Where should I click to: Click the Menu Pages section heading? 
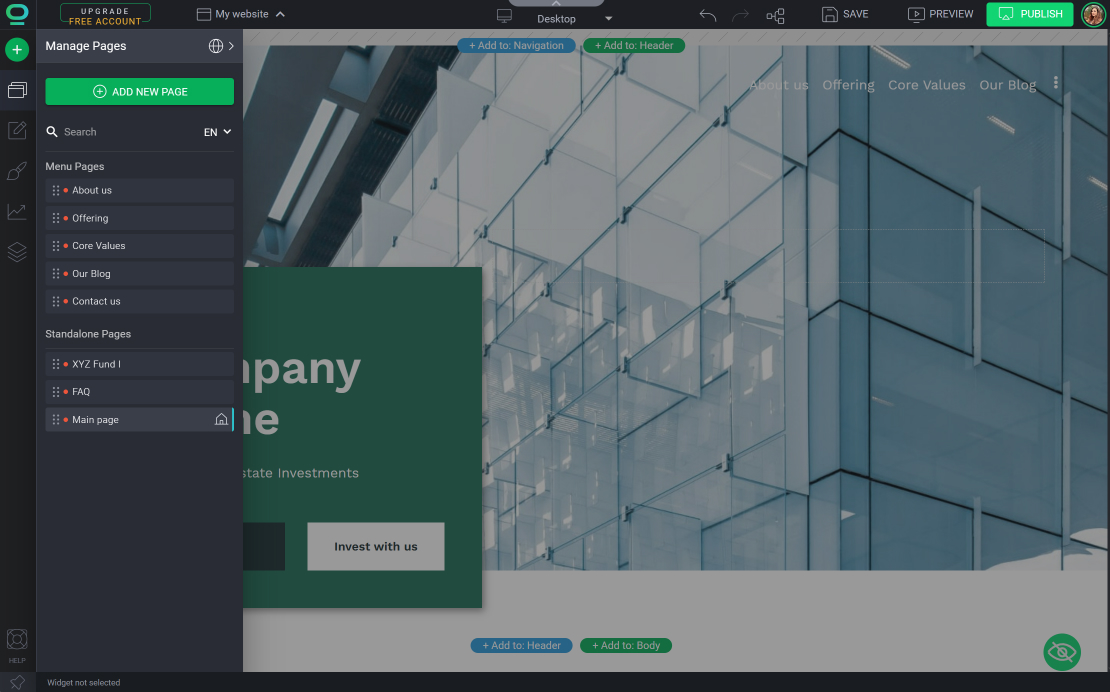(x=74, y=166)
